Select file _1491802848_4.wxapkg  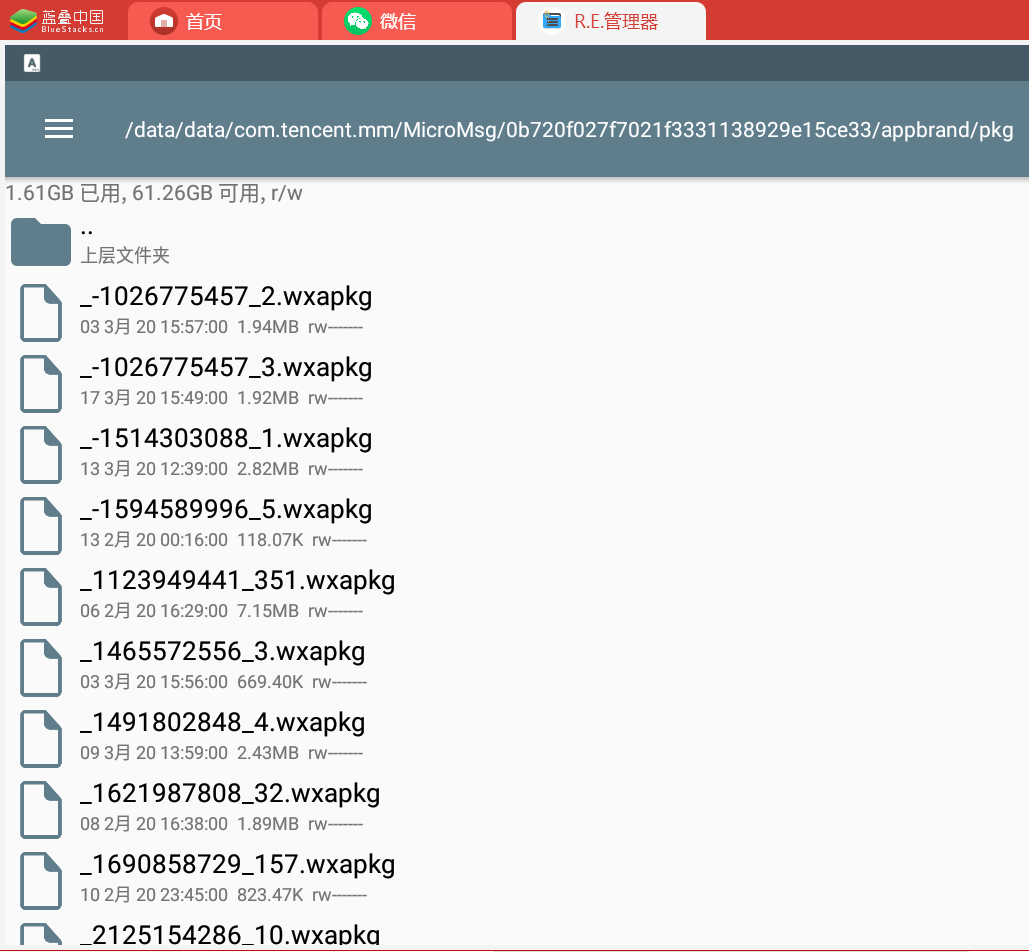coord(222,722)
